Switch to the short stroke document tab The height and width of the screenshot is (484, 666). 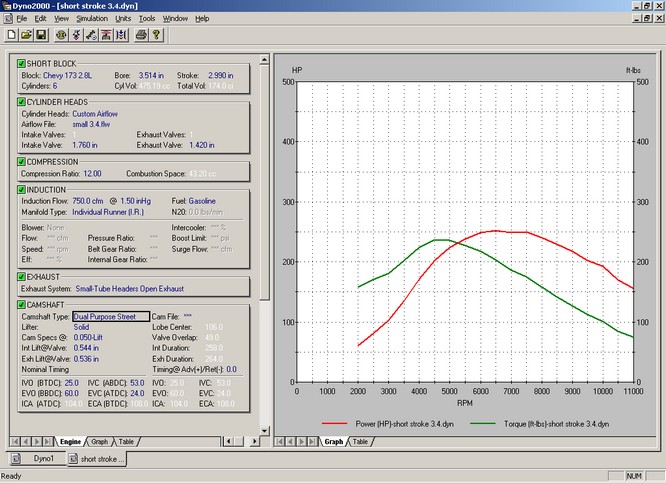[x=98, y=459]
